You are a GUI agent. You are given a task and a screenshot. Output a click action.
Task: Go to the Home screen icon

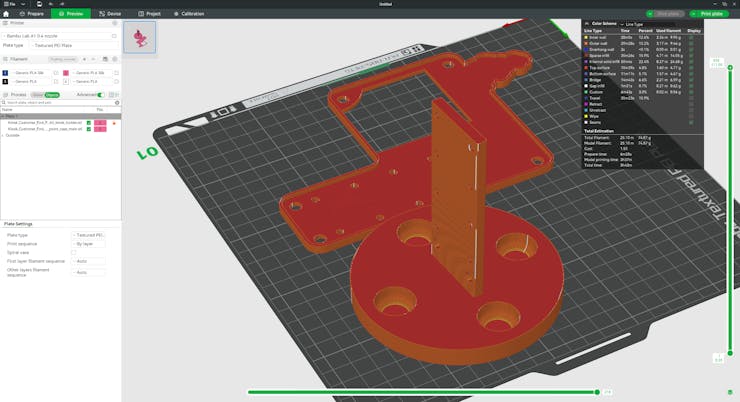(x=6, y=14)
